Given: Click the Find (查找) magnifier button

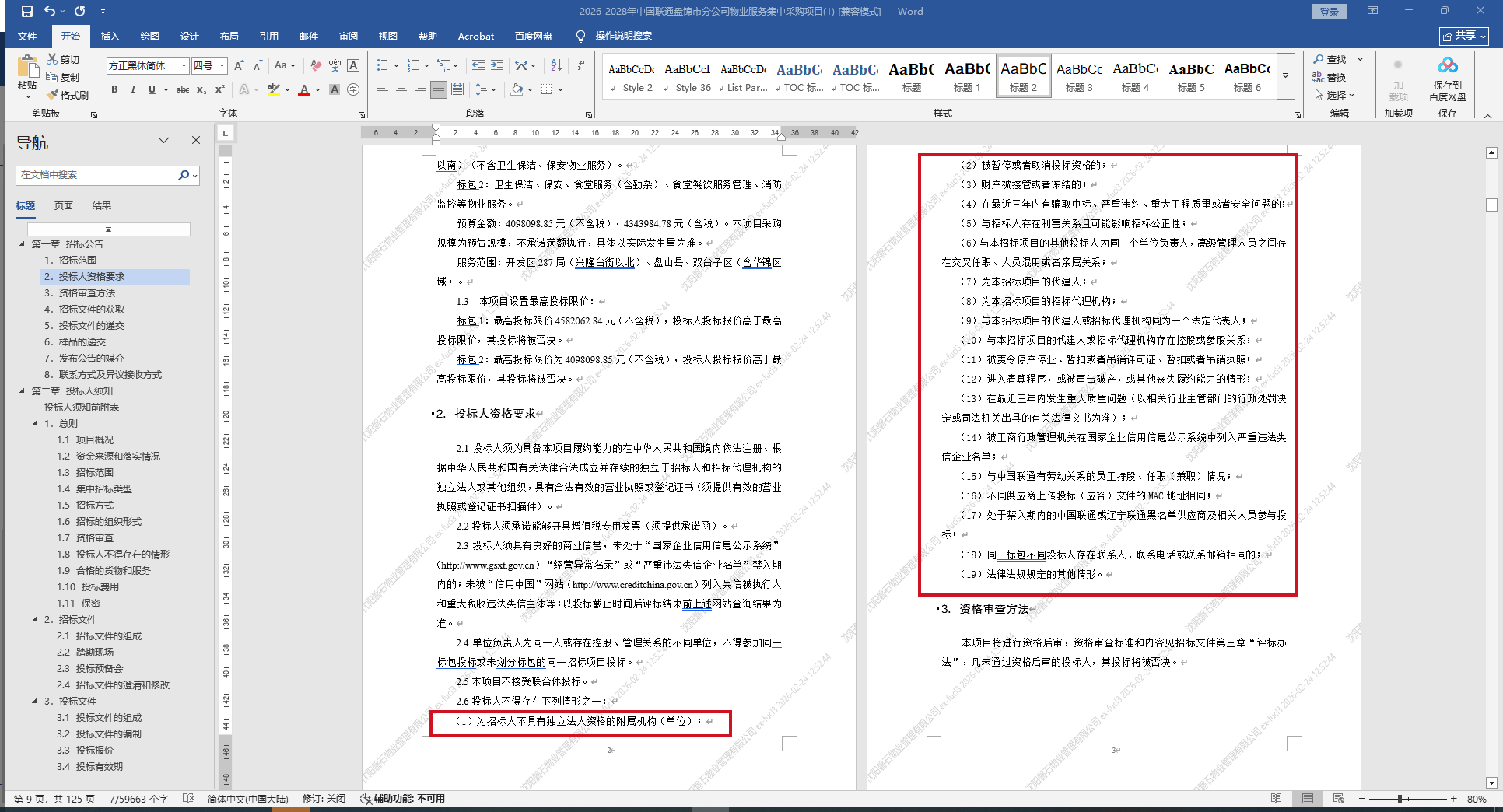Looking at the screenshot, I should pyautogui.click(x=1330, y=59).
